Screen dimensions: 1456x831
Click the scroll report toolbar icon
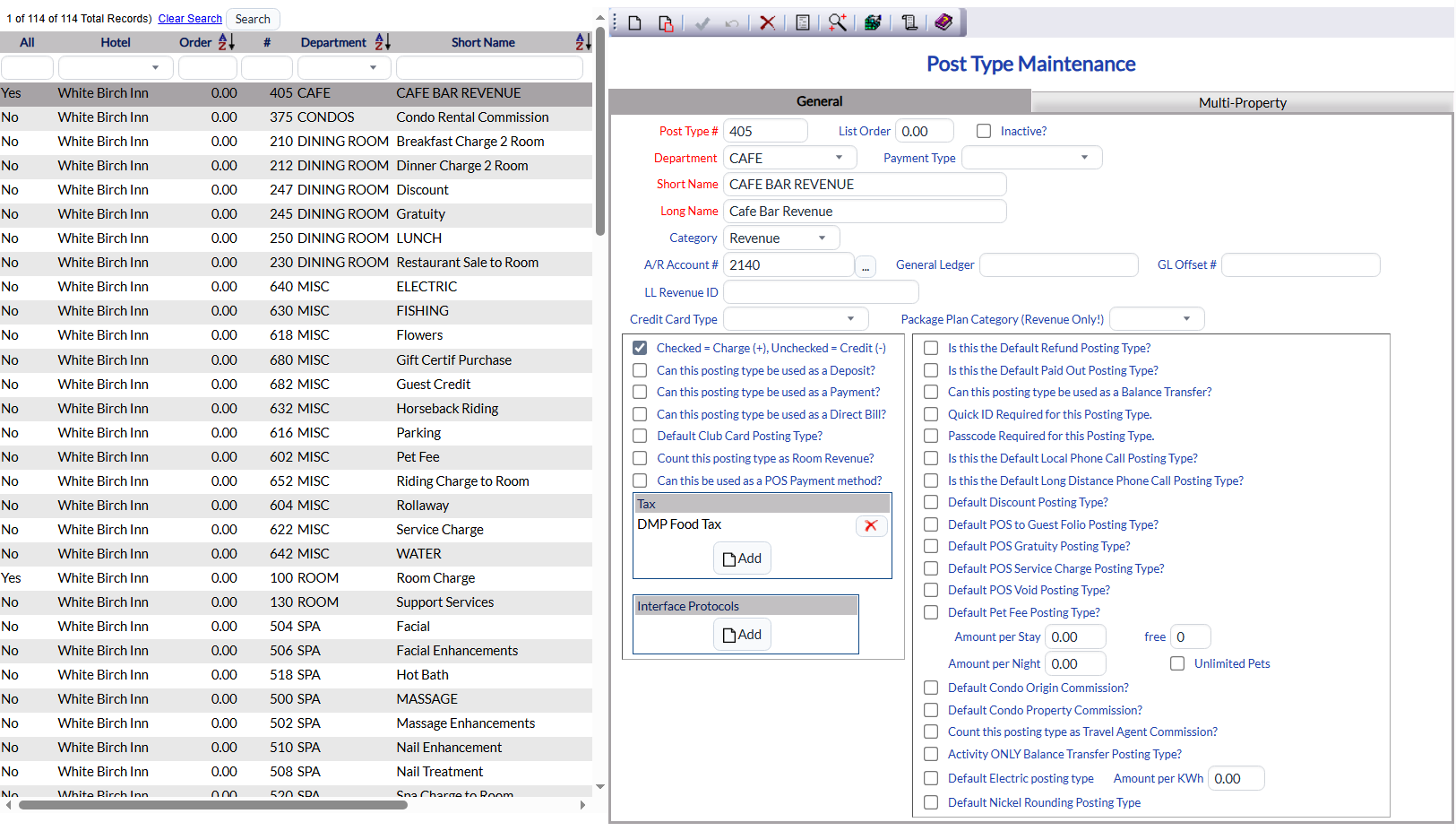tap(909, 22)
